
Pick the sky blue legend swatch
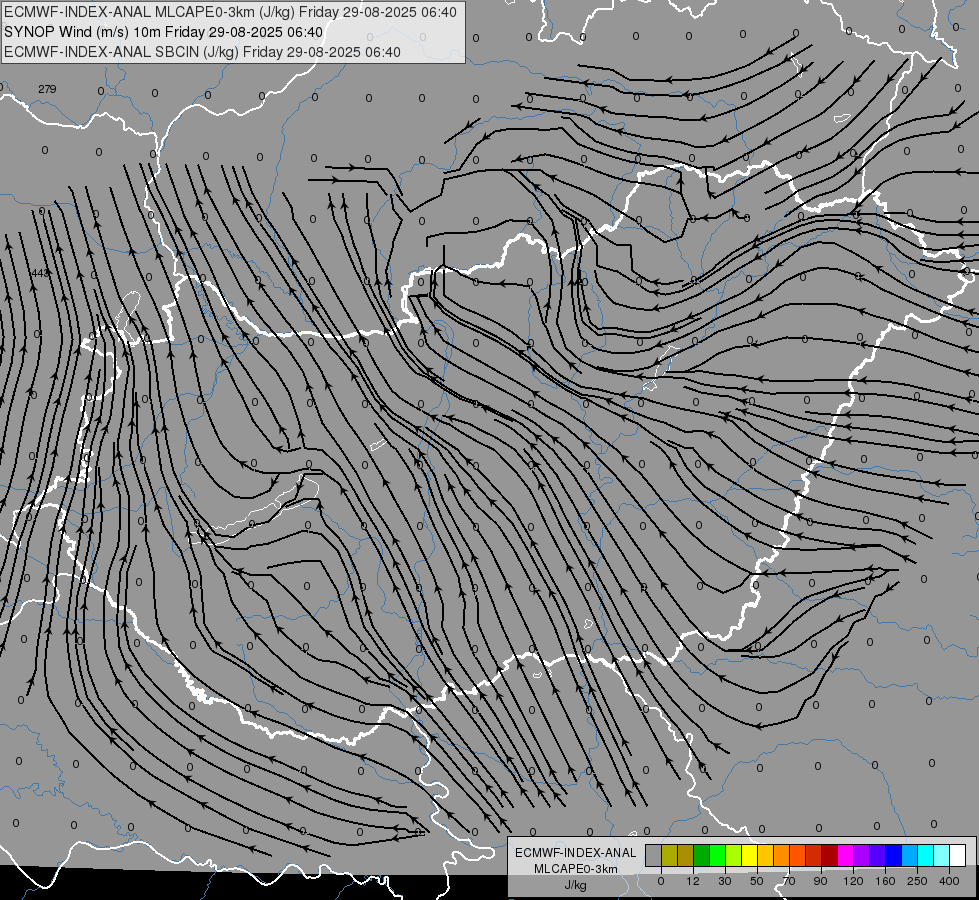(909, 855)
